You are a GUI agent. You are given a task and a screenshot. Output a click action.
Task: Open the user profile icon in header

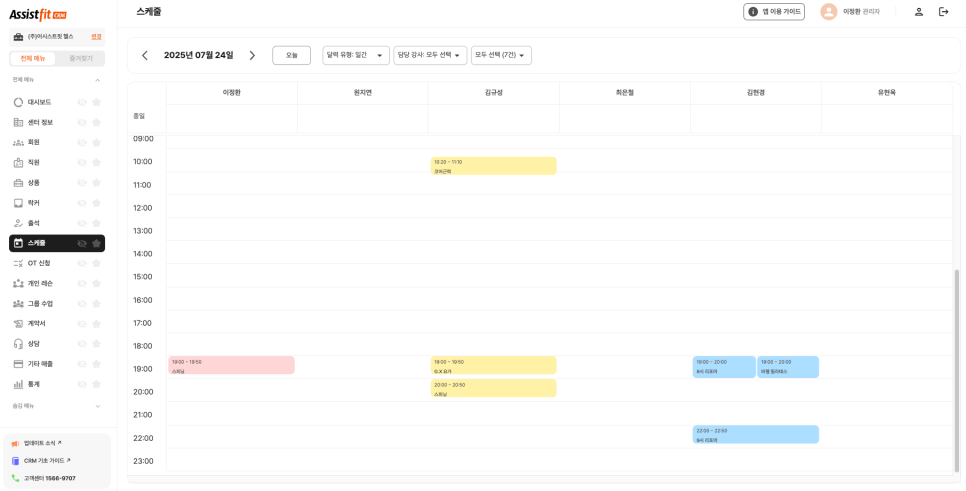(x=918, y=12)
